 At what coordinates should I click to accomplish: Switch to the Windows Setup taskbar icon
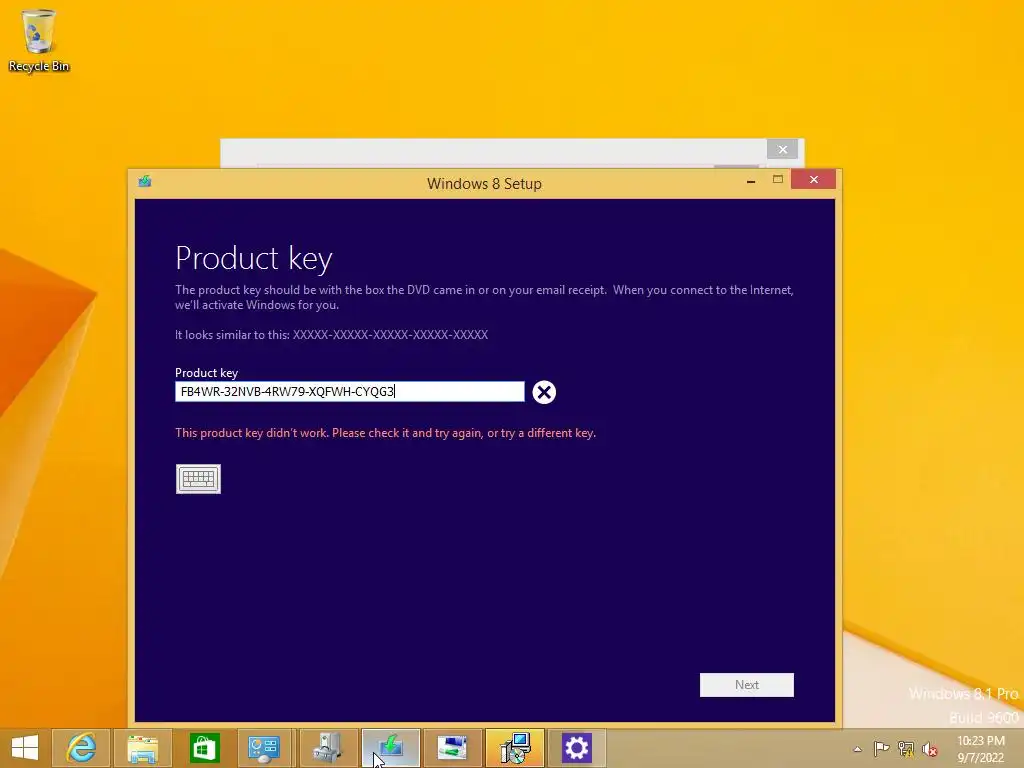(x=391, y=748)
